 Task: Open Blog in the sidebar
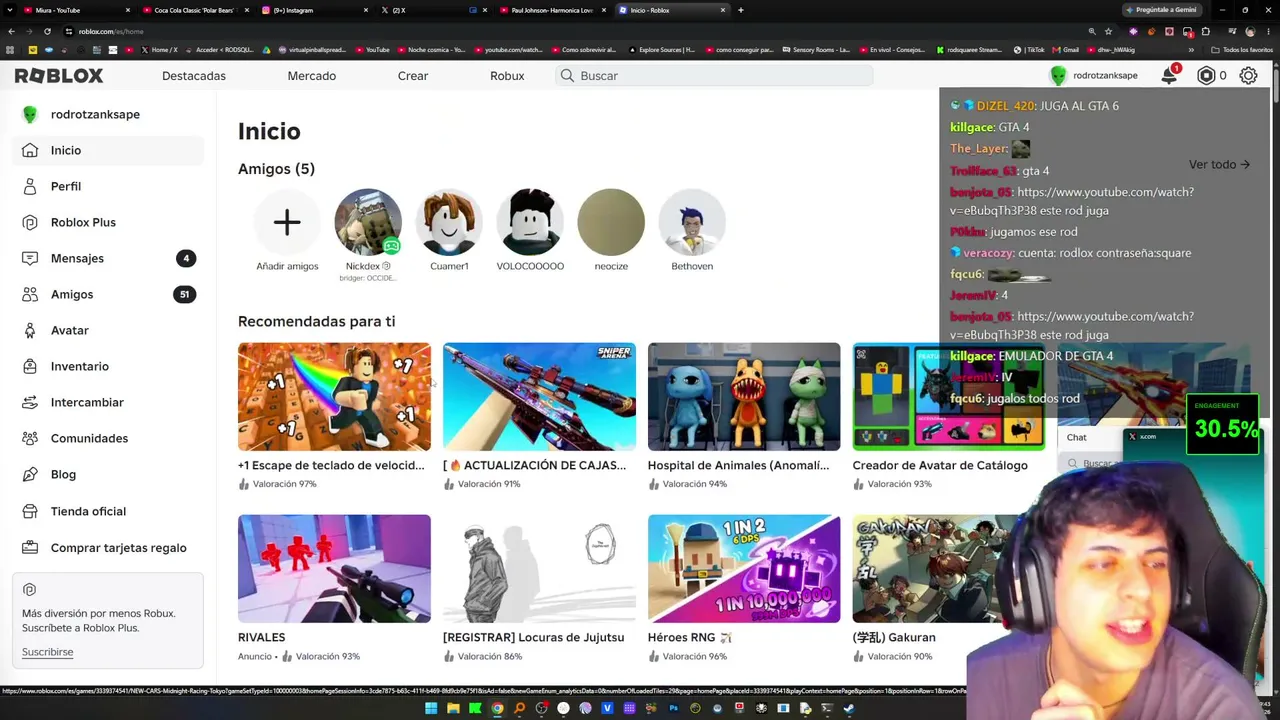tap(108, 474)
